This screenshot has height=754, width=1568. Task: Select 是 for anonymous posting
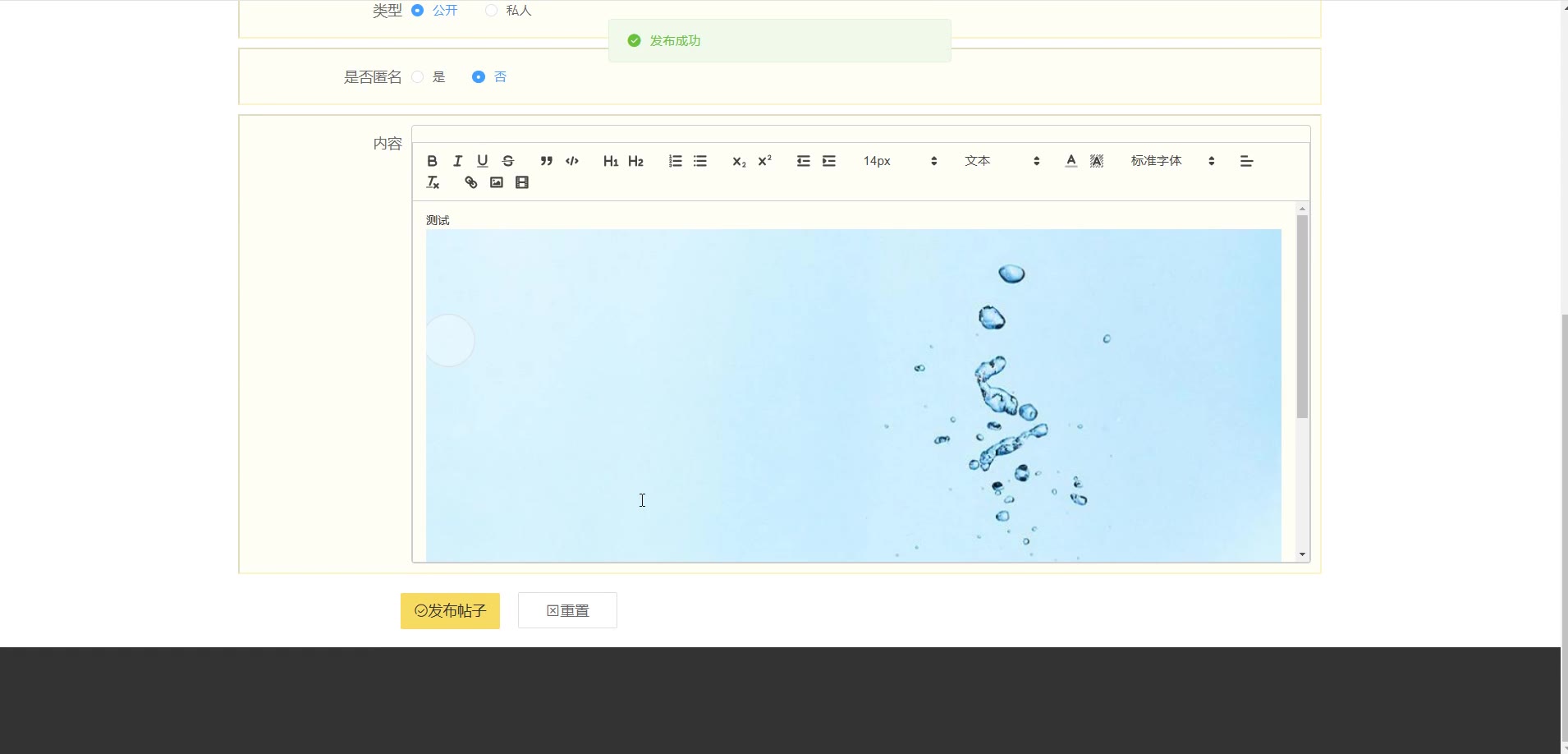coord(418,77)
